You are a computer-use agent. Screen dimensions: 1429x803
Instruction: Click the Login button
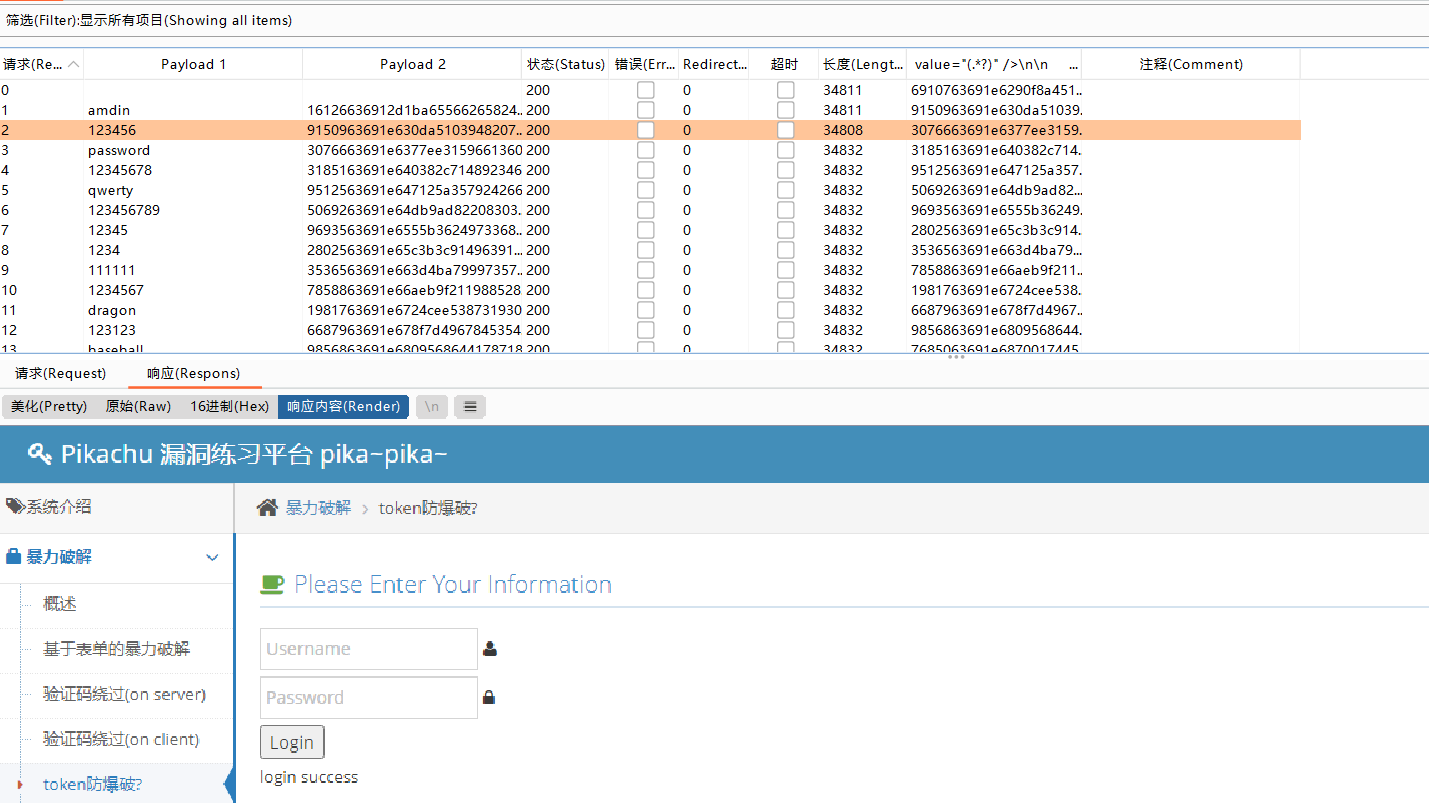[292, 742]
